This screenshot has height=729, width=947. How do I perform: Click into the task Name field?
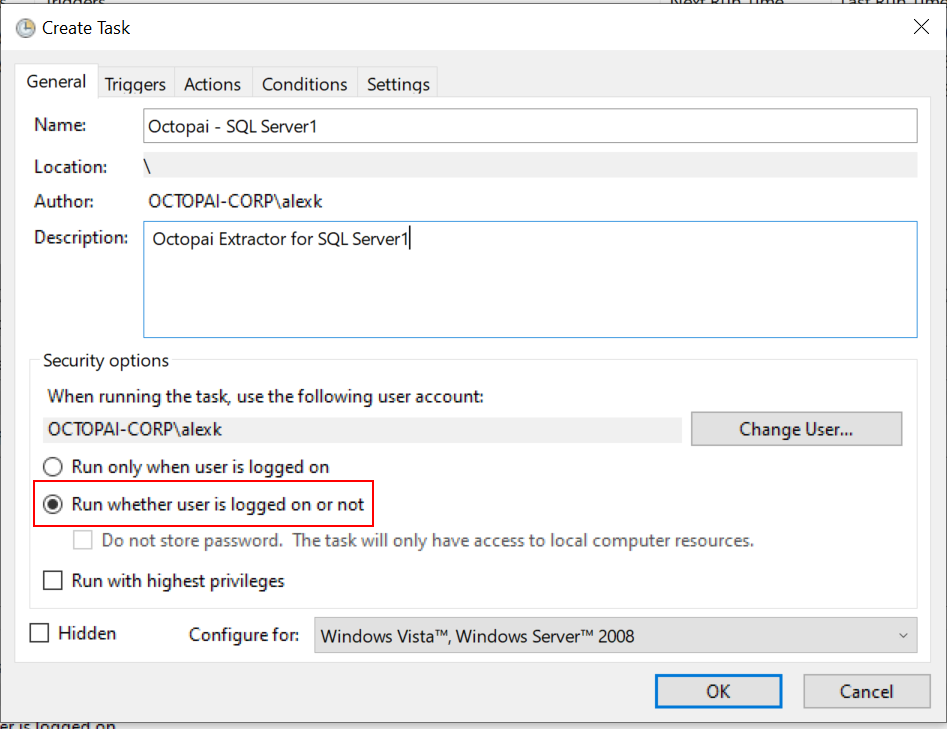(530, 126)
